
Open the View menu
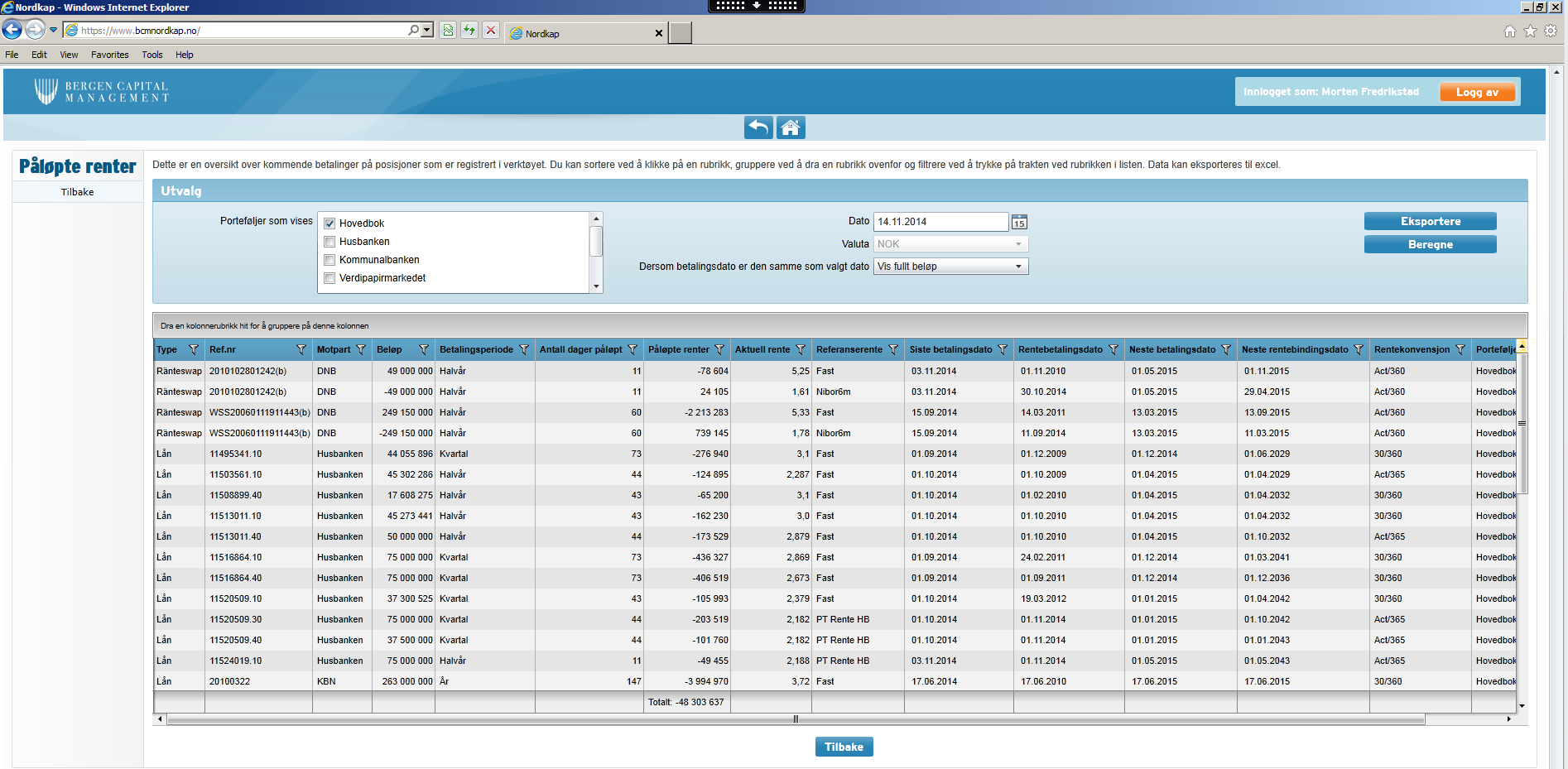click(69, 55)
